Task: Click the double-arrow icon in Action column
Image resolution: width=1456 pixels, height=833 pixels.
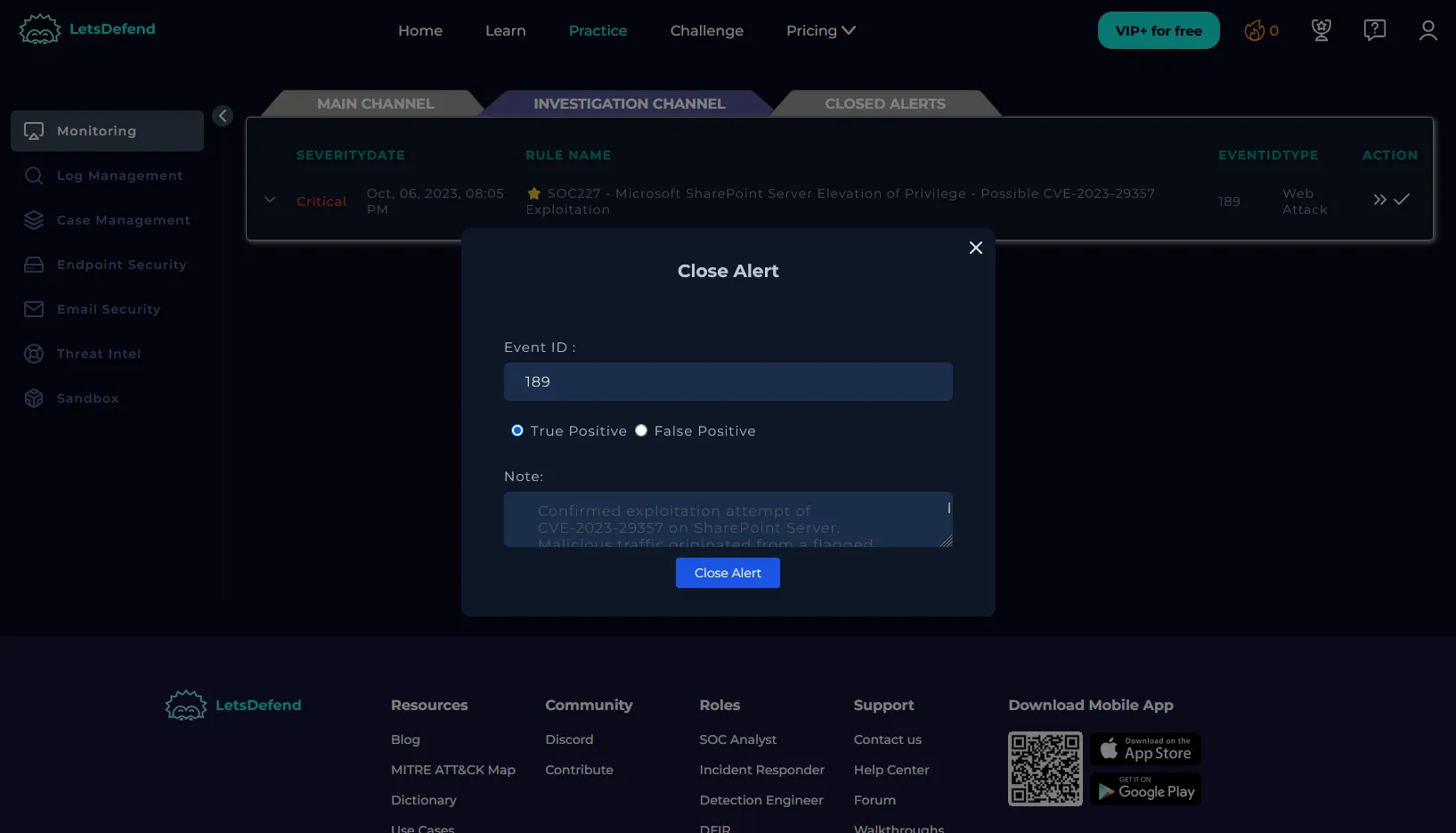Action: (1379, 200)
